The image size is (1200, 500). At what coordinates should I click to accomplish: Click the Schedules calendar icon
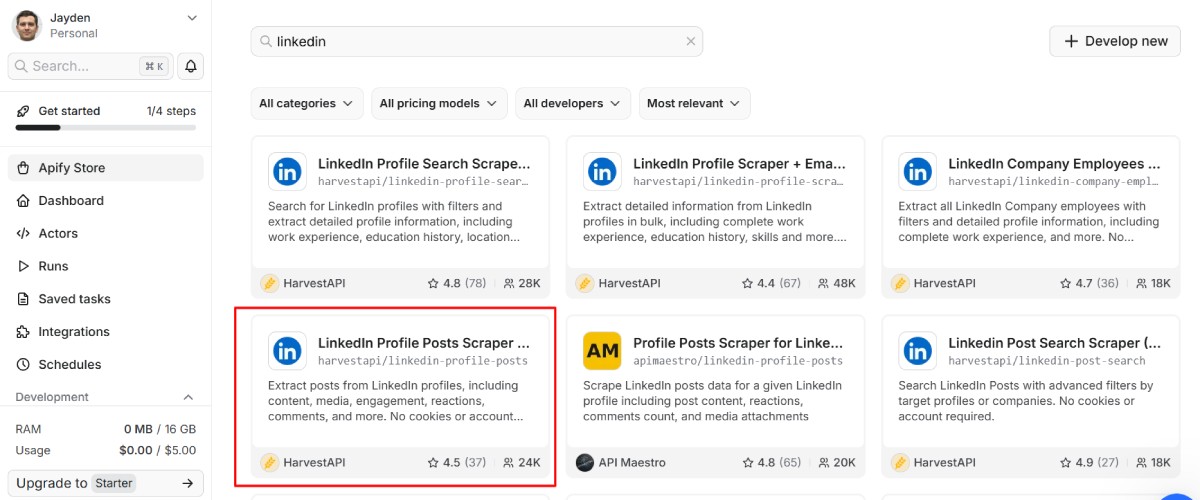[24, 365]
